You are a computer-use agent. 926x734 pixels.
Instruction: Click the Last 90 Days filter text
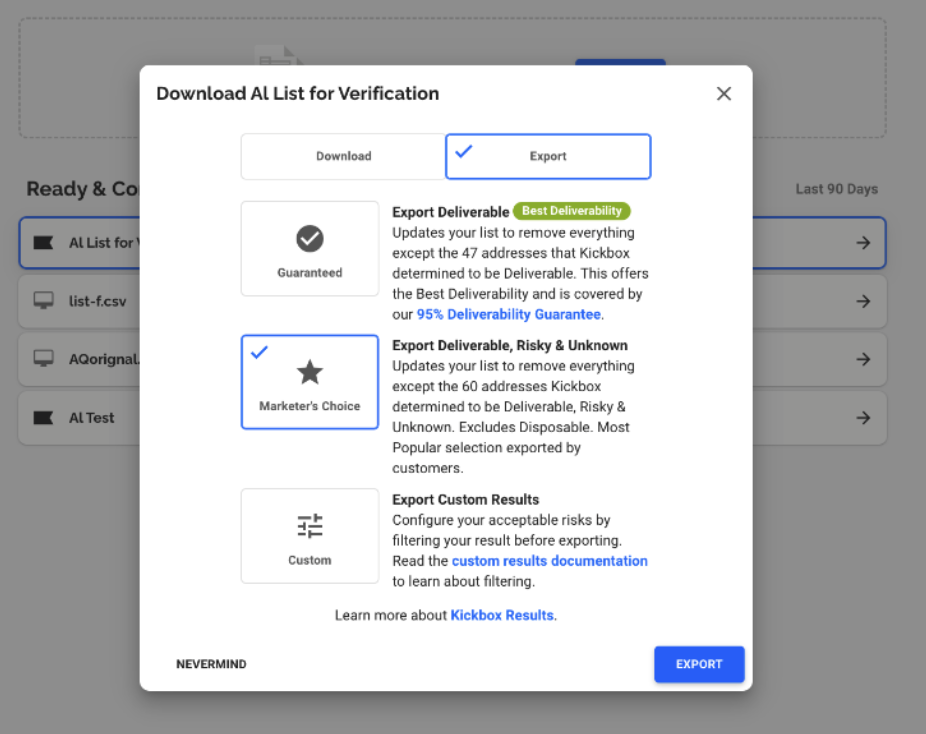pyautogui.click(x=836, y=189)
